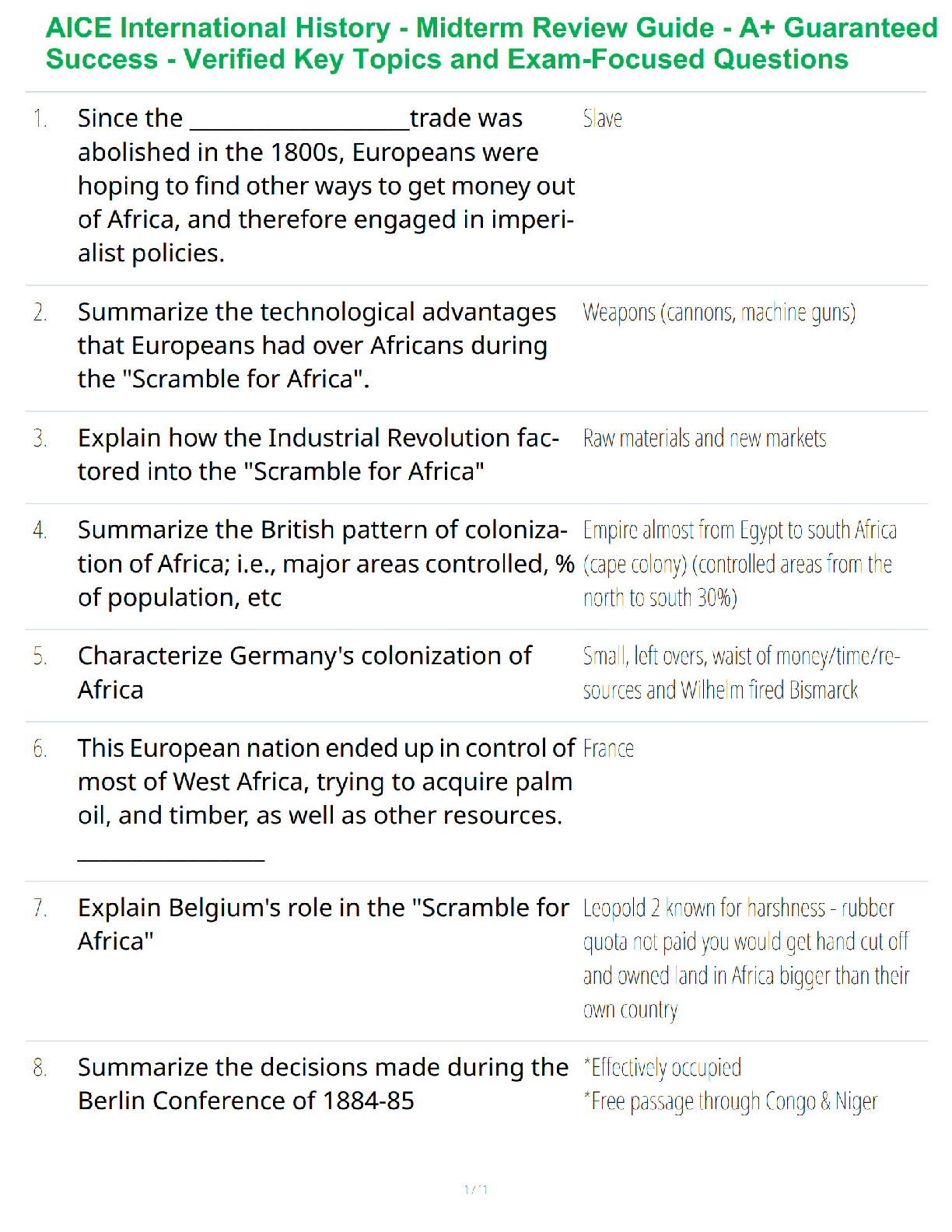
Task: Click question number 5 label
Action: coord(40,657)
